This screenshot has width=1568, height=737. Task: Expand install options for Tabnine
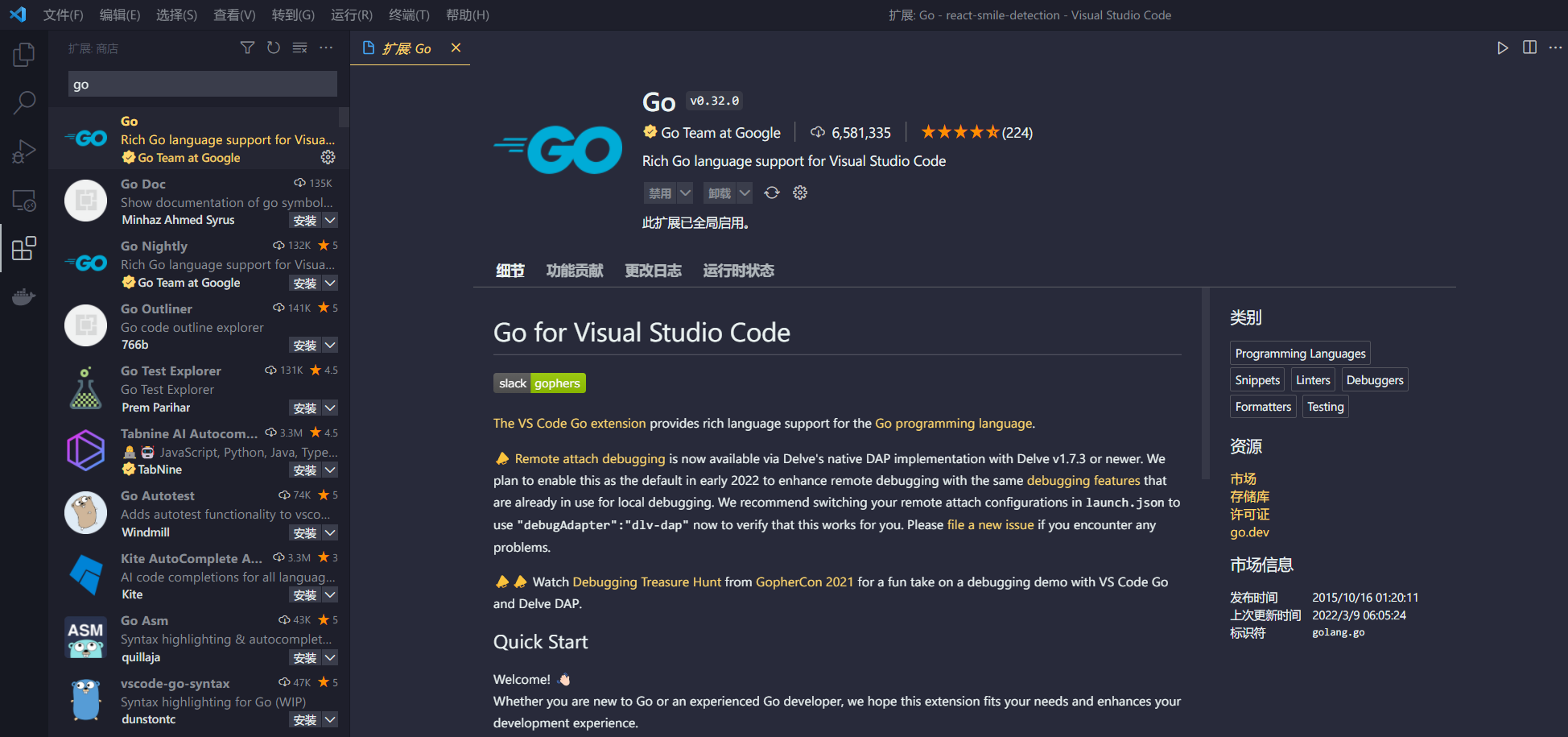330,470
